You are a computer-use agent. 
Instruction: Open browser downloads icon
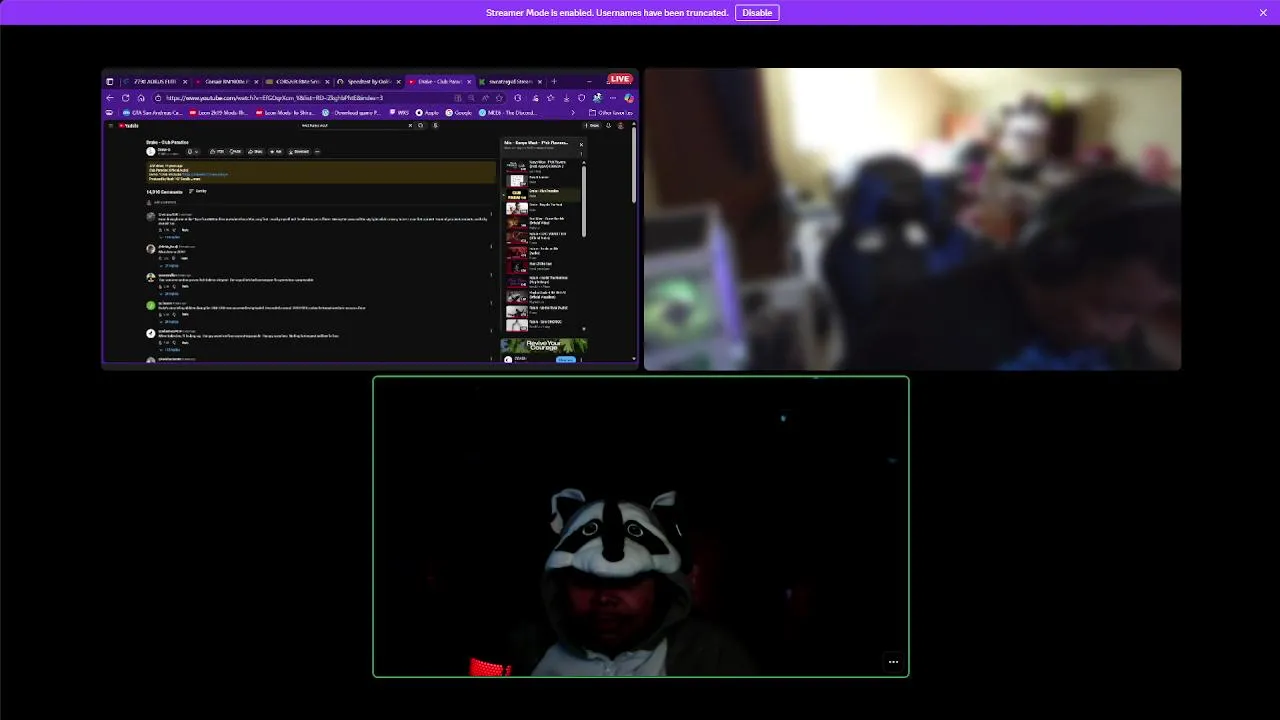pos(566,98)
